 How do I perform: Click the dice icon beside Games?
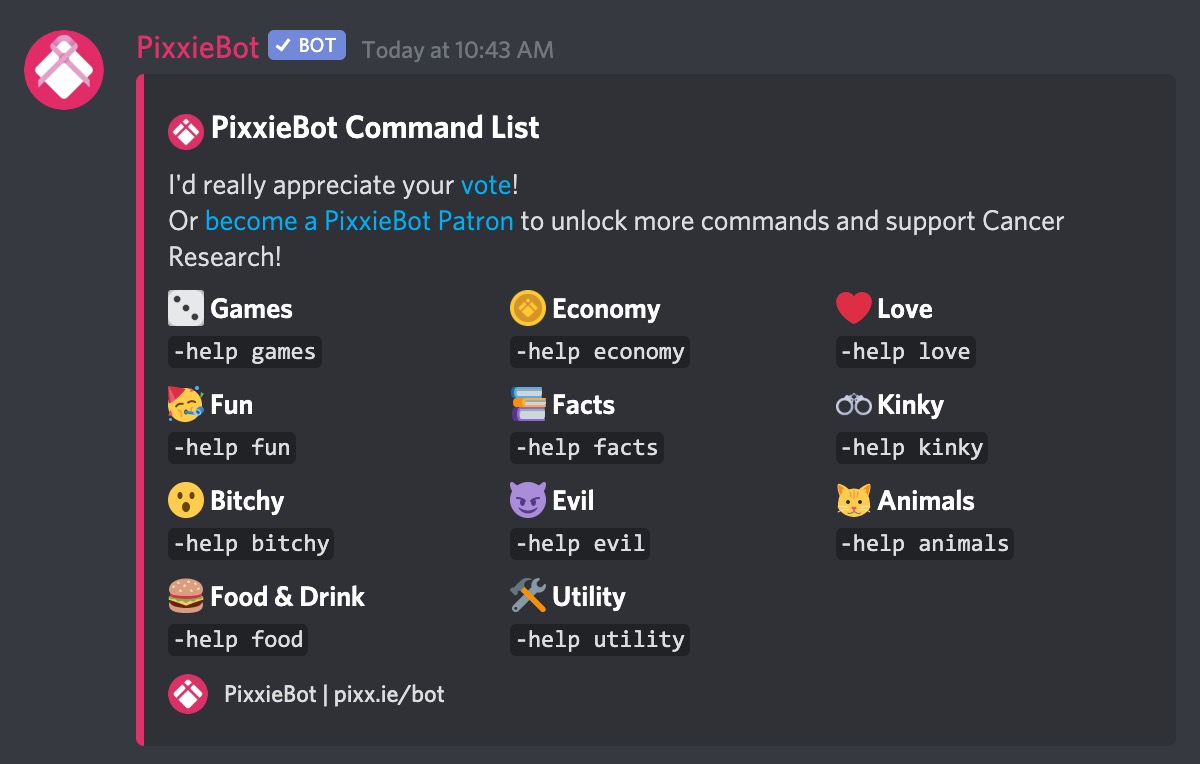(186, 308)
